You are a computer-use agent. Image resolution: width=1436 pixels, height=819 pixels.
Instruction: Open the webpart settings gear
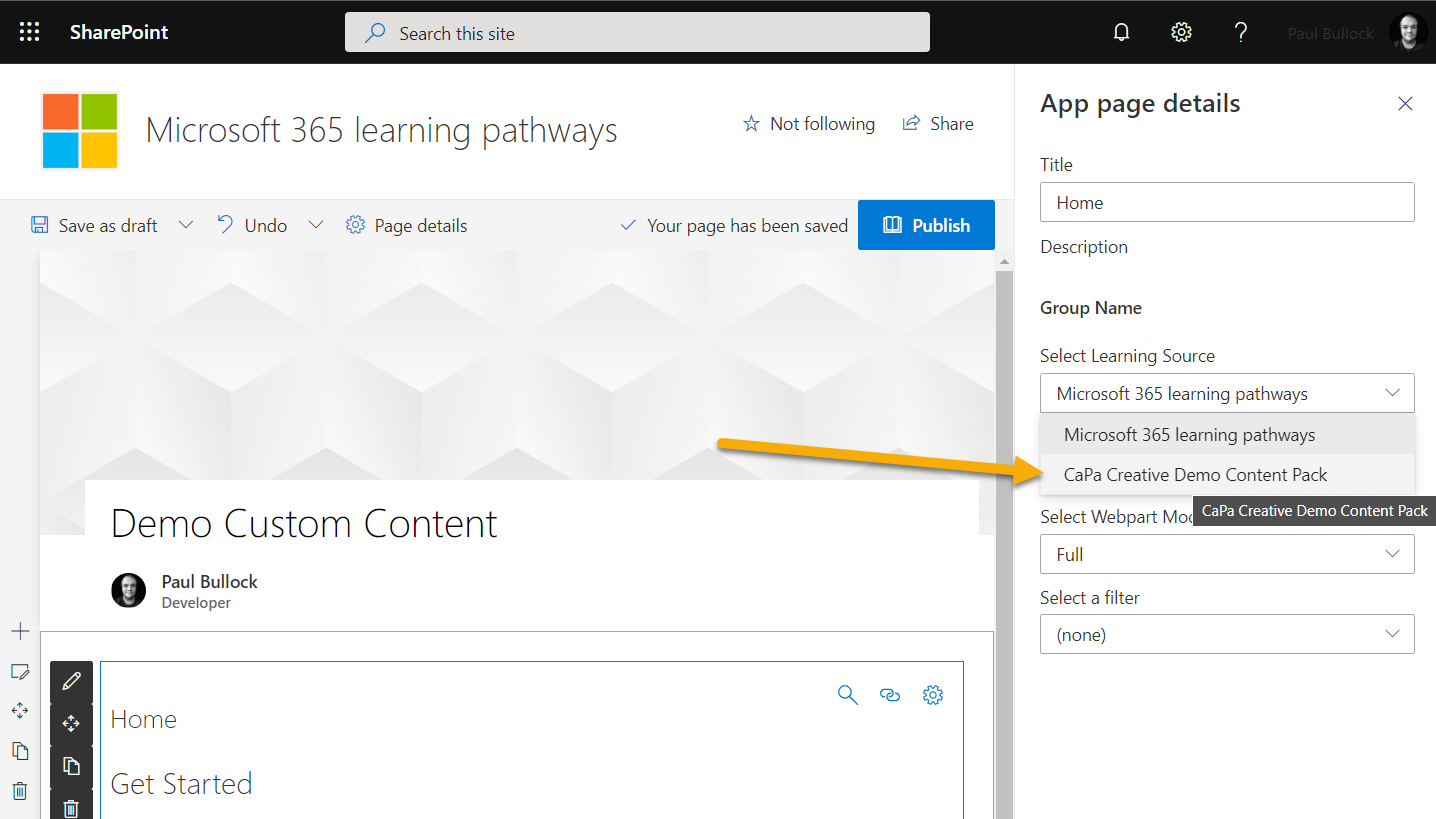(x=932, y=694)
